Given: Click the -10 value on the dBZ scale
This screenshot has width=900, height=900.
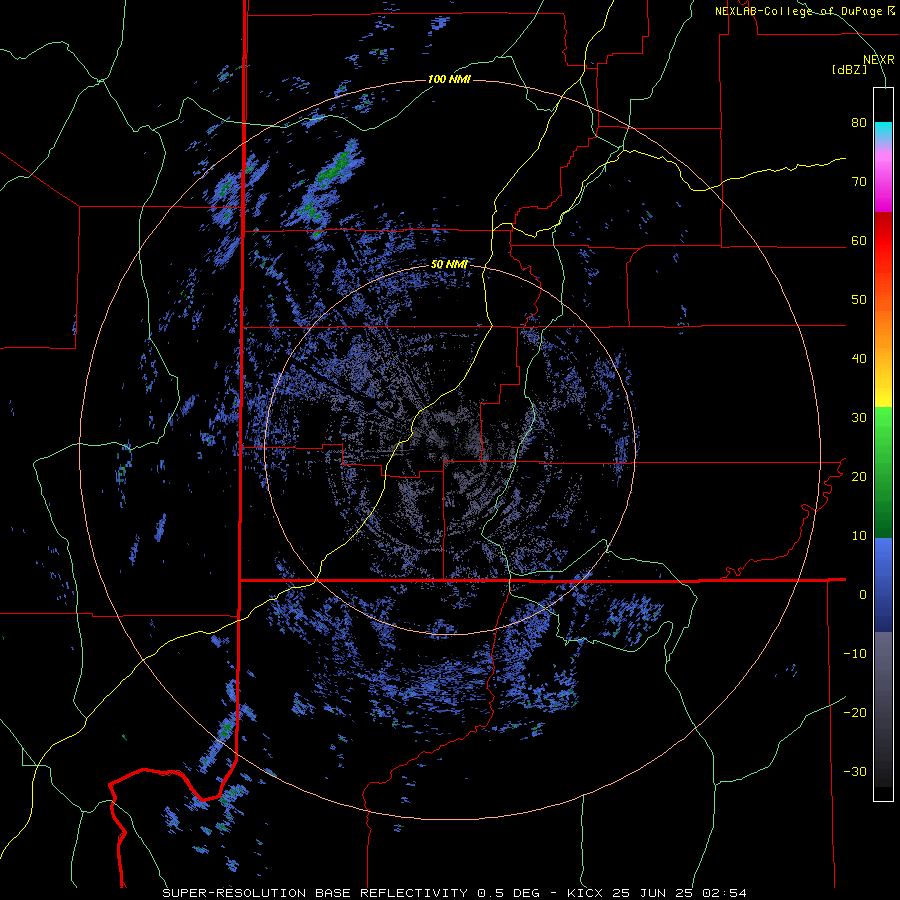Looking at the screenshot, I should 855,654.
